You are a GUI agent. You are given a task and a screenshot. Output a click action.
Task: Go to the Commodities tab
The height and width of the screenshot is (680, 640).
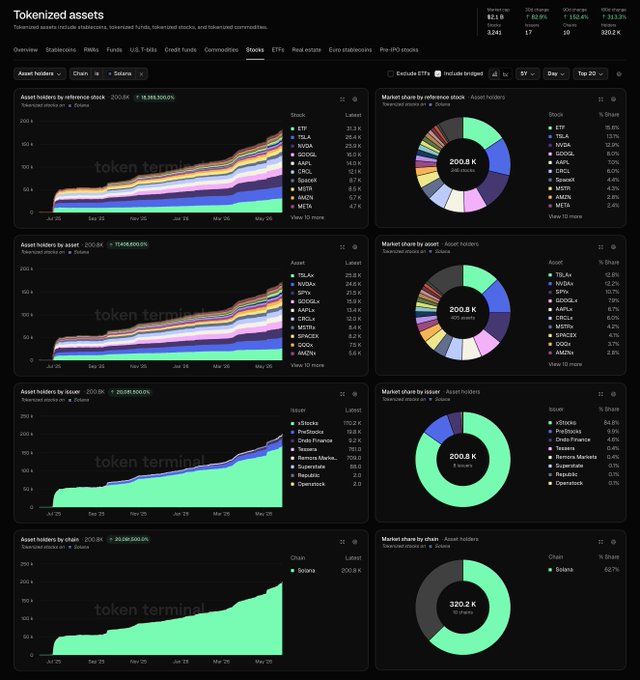click(x=221, y=50)
